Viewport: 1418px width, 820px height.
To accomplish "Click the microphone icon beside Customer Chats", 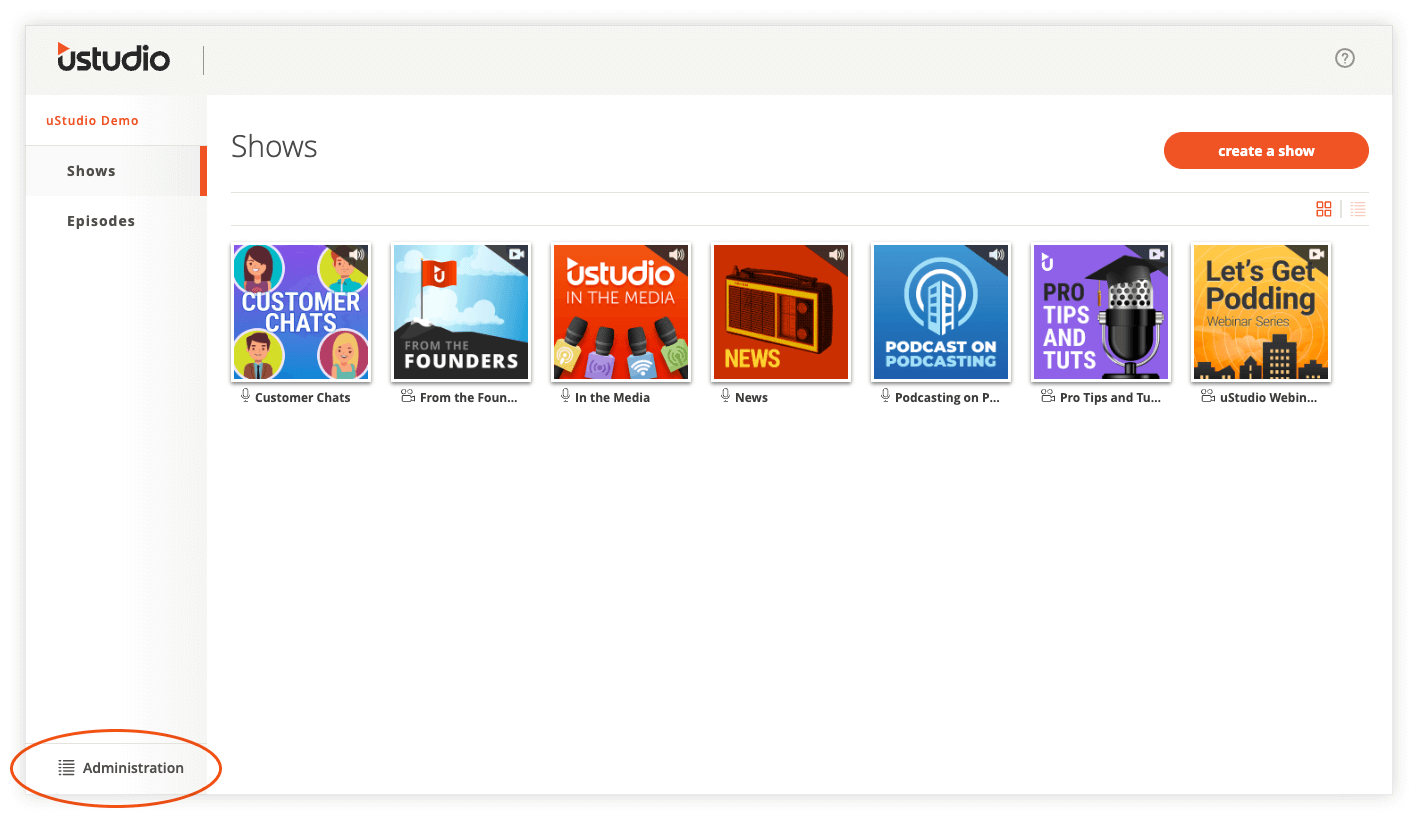I will pos(245,396).
